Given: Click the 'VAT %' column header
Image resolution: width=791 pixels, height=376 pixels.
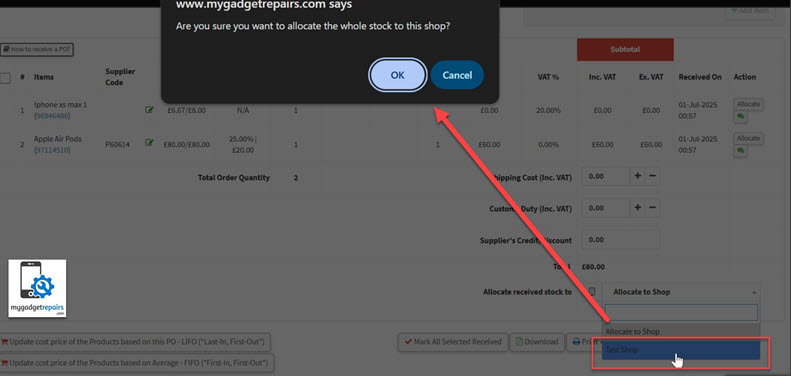Looking at the screenshot, I should pos(548,77).
